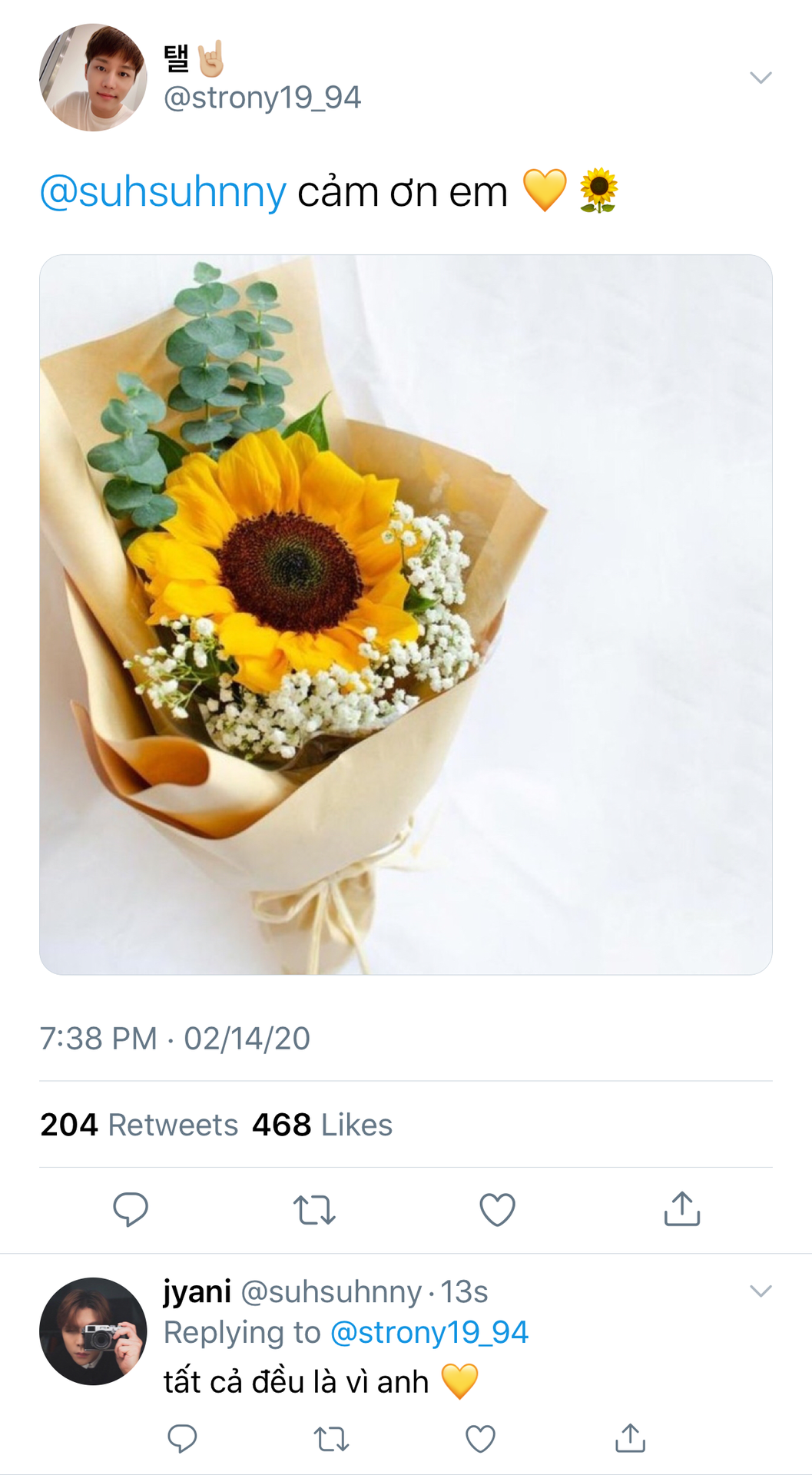The image size is (812, 1475).
Task: Share jyani's reply
Action: click(x=630, y=1438)
